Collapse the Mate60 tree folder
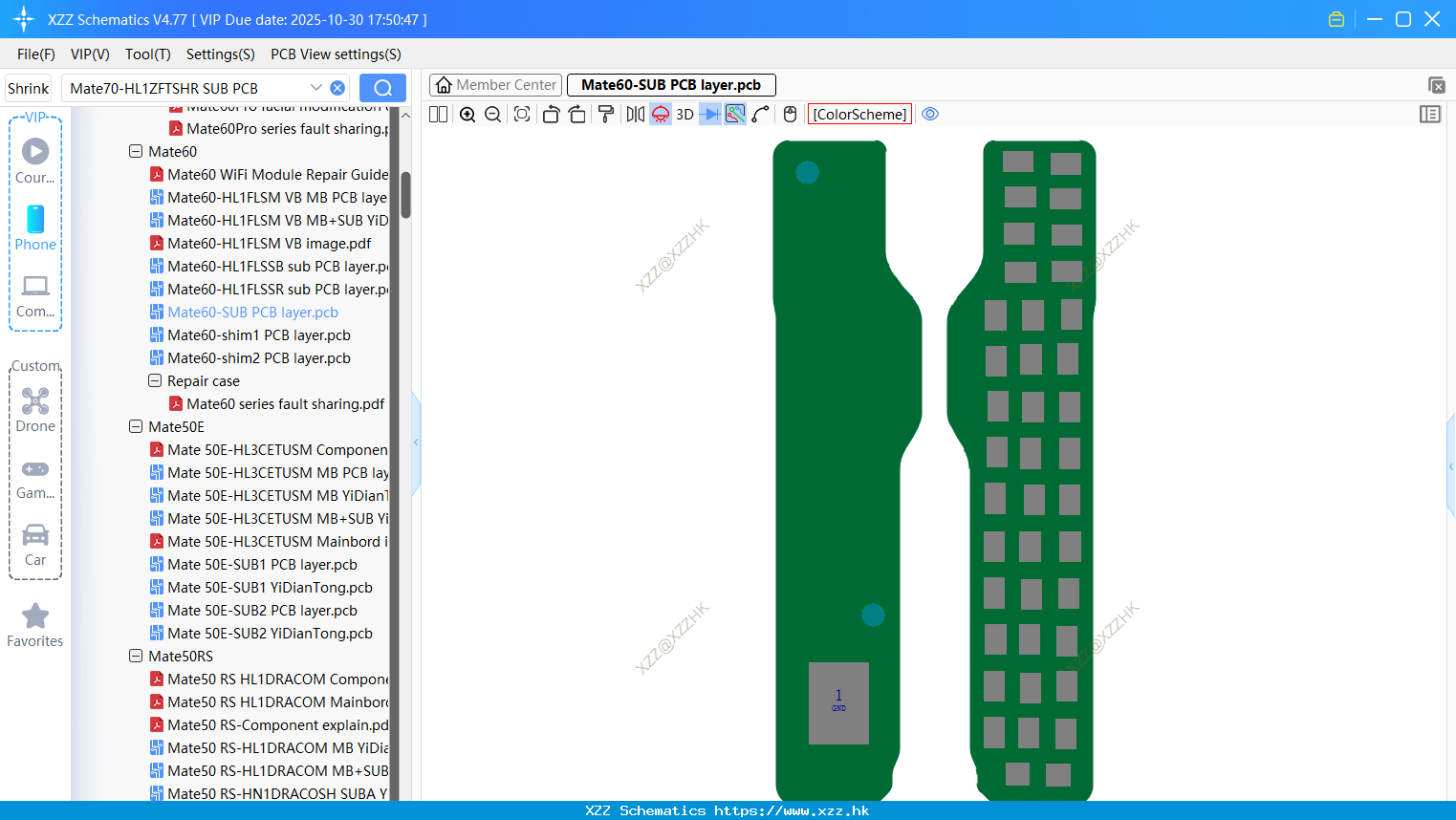The height and width of the screenshot is (820, 1456). click(136, 152)
